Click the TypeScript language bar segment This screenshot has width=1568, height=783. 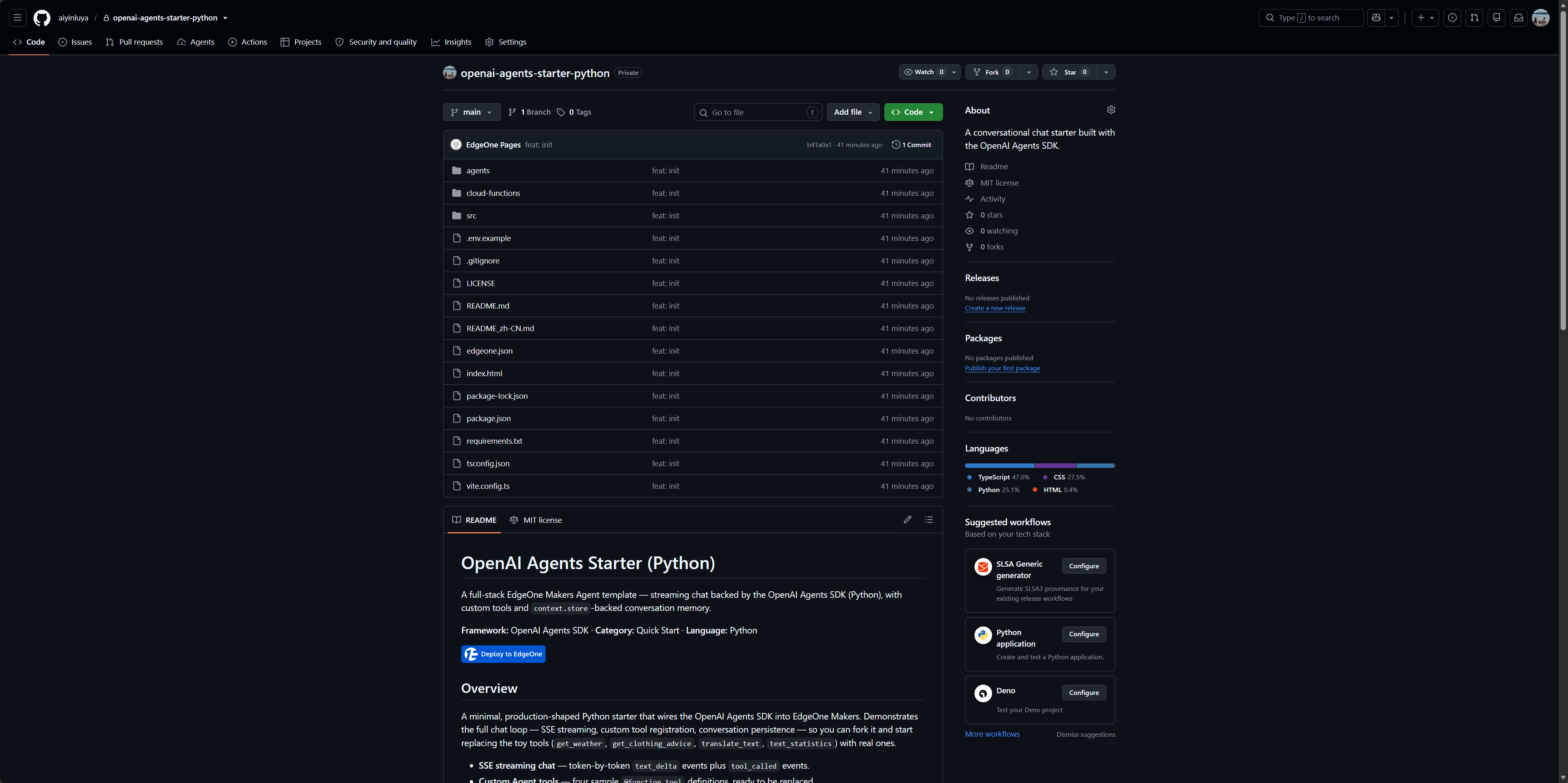pyautogui.click(x=999, y=466)
